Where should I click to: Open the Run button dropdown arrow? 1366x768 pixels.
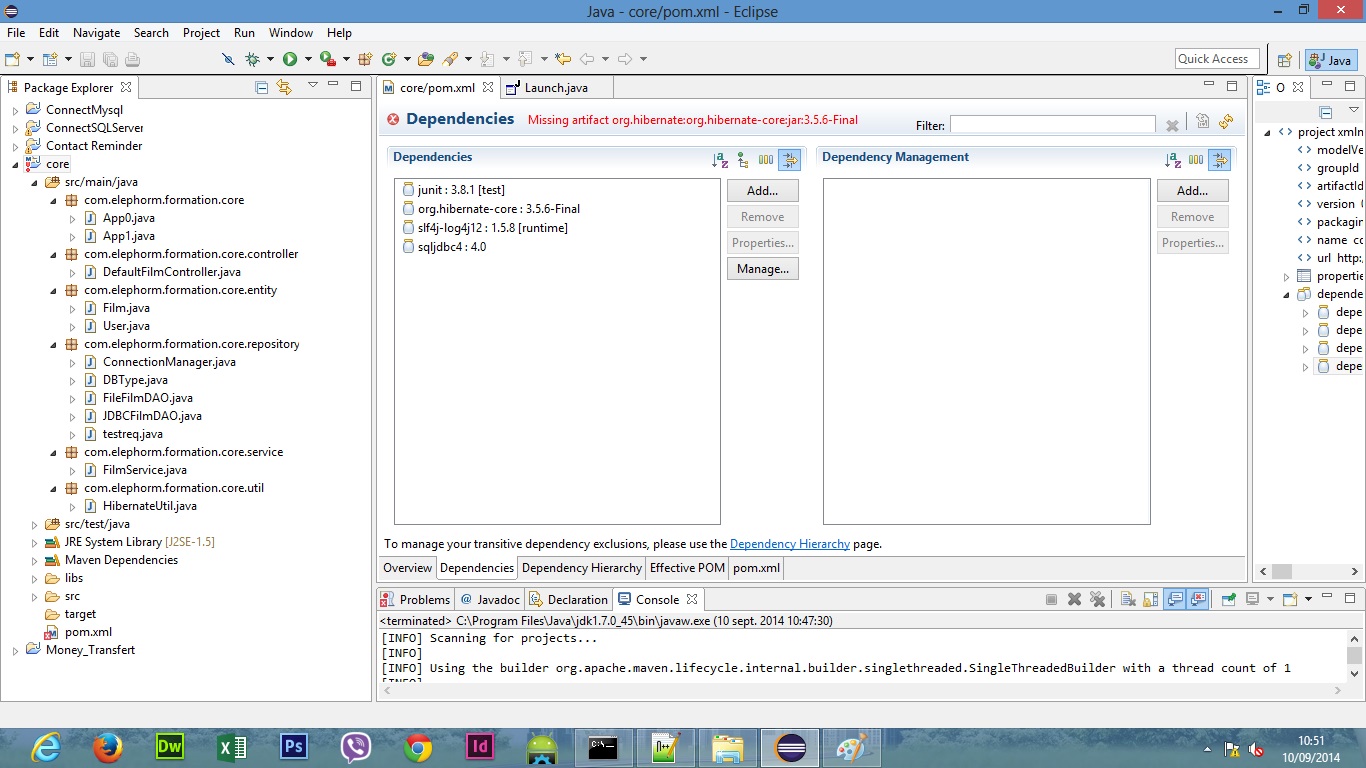(308, 59)
